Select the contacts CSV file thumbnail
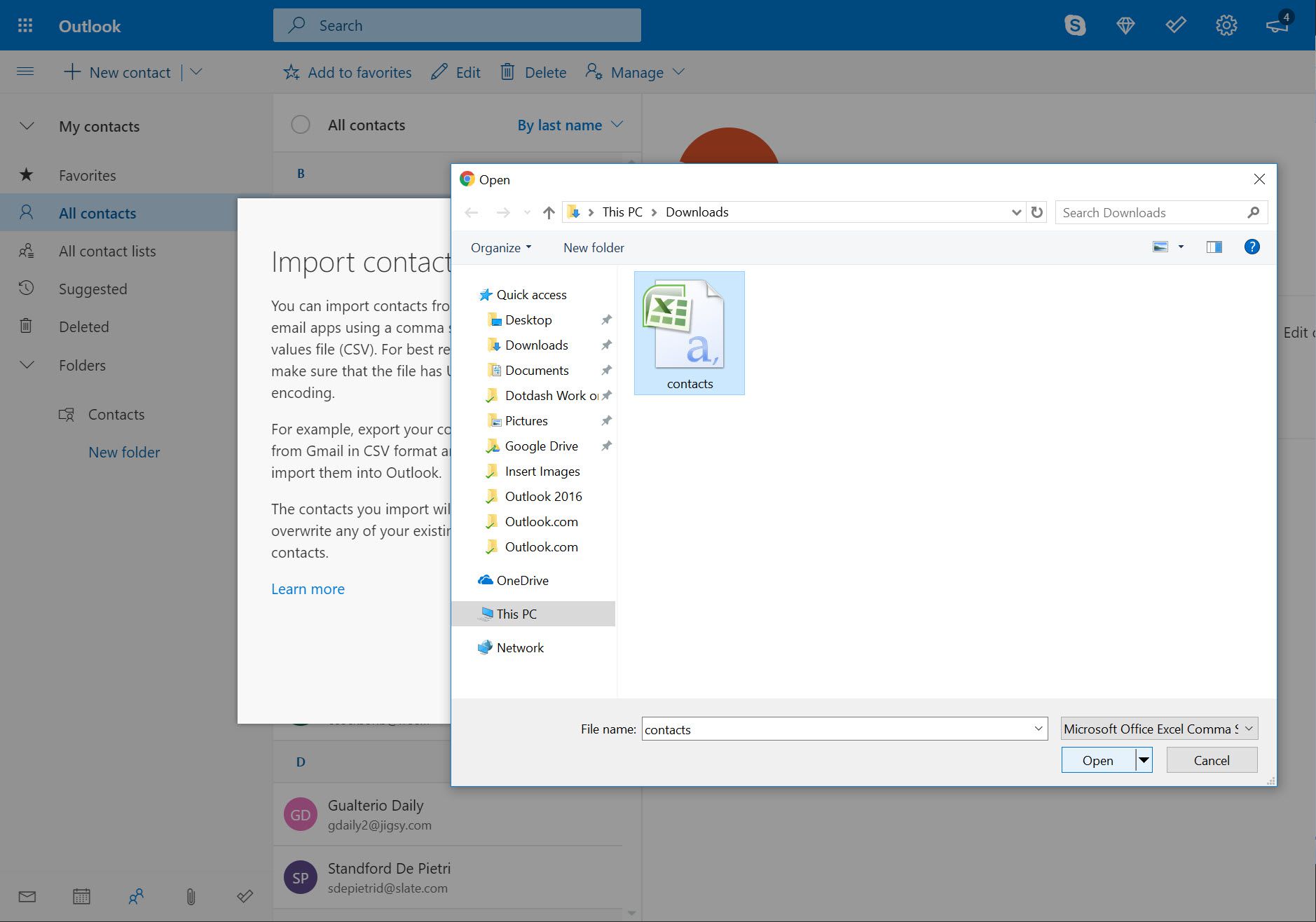This screenshot has height=922, width=1316. [x=689, y=333]
